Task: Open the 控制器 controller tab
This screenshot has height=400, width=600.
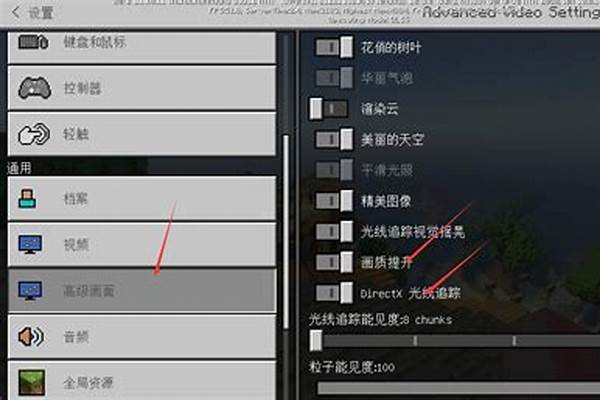Action: [142, 88]
